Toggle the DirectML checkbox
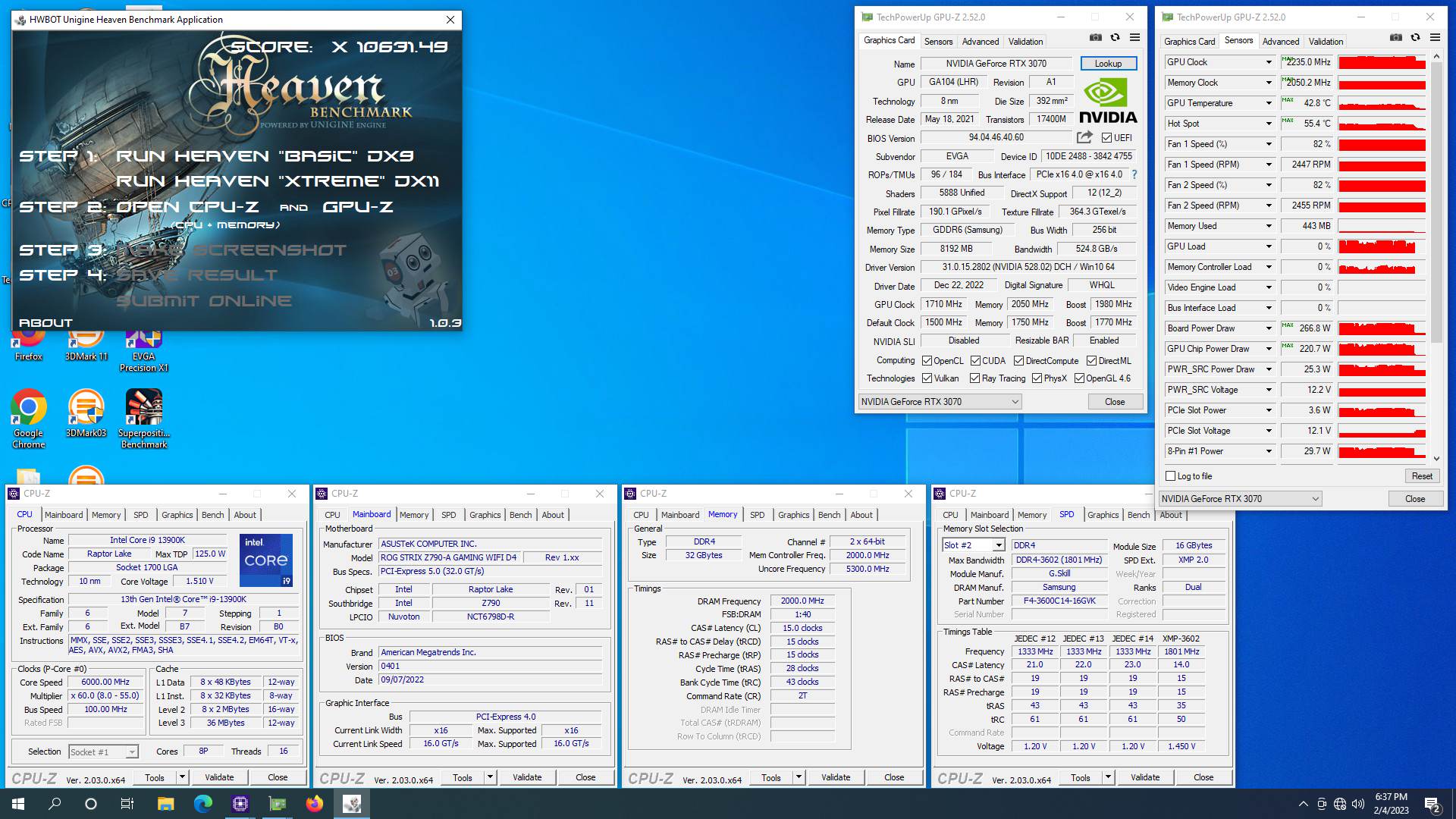The image size is (1456, 819). click(1091, 361)
